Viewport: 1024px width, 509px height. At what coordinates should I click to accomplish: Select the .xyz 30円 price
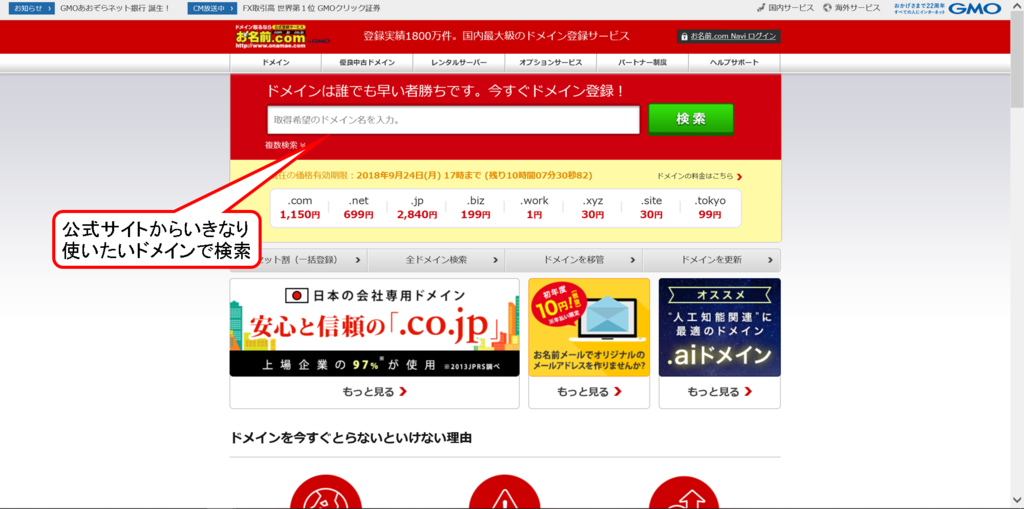coord(594,208)
